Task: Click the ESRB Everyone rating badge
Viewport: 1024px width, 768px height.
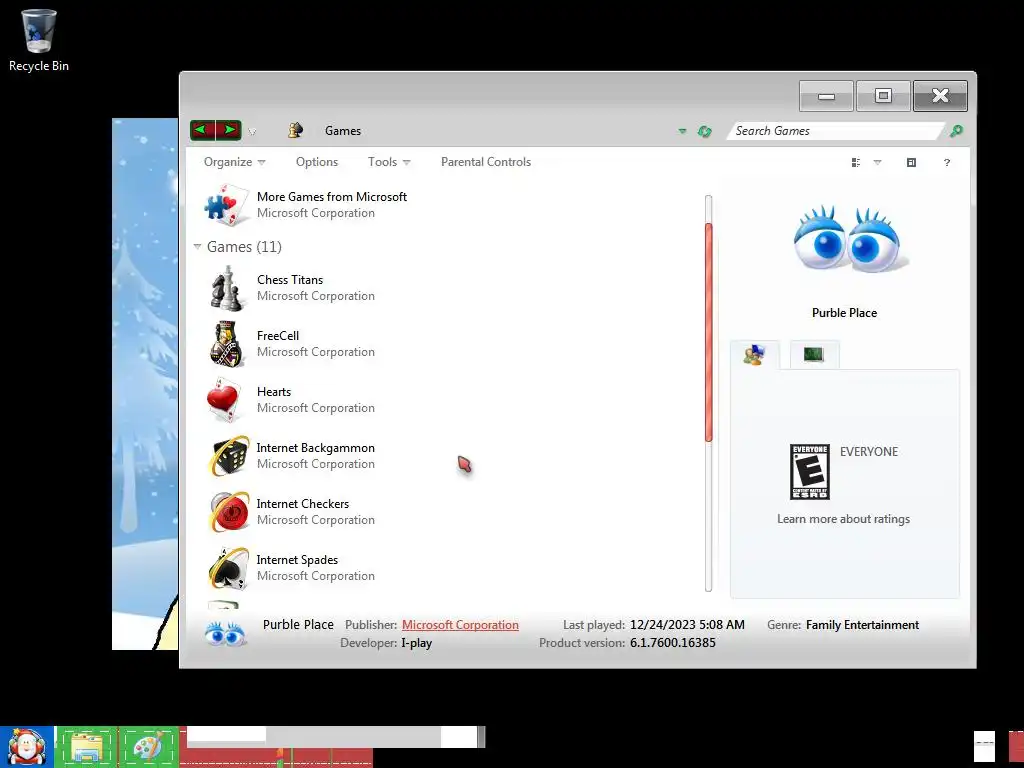Action: click(x=810, y=472)
